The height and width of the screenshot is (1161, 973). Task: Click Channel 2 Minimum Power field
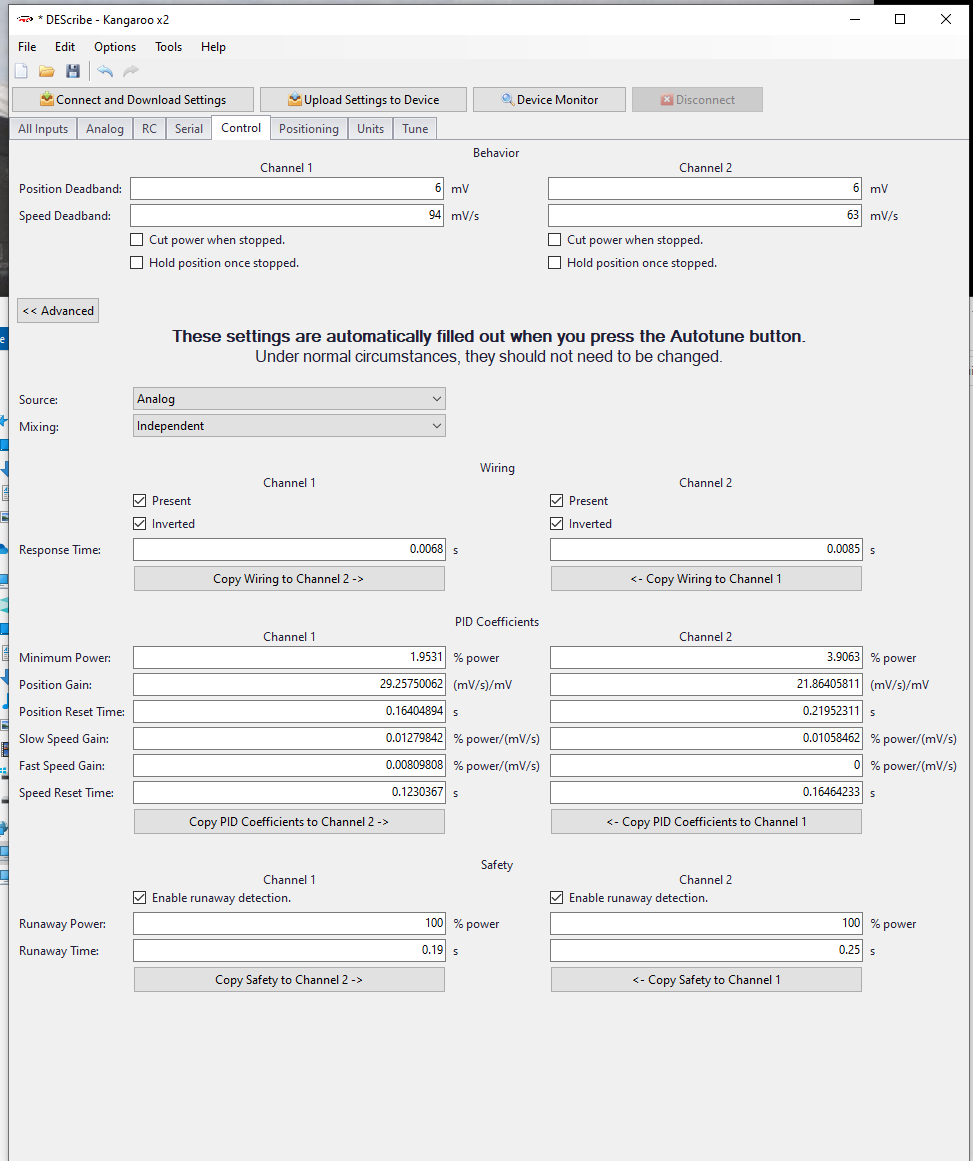pos(706,658)
